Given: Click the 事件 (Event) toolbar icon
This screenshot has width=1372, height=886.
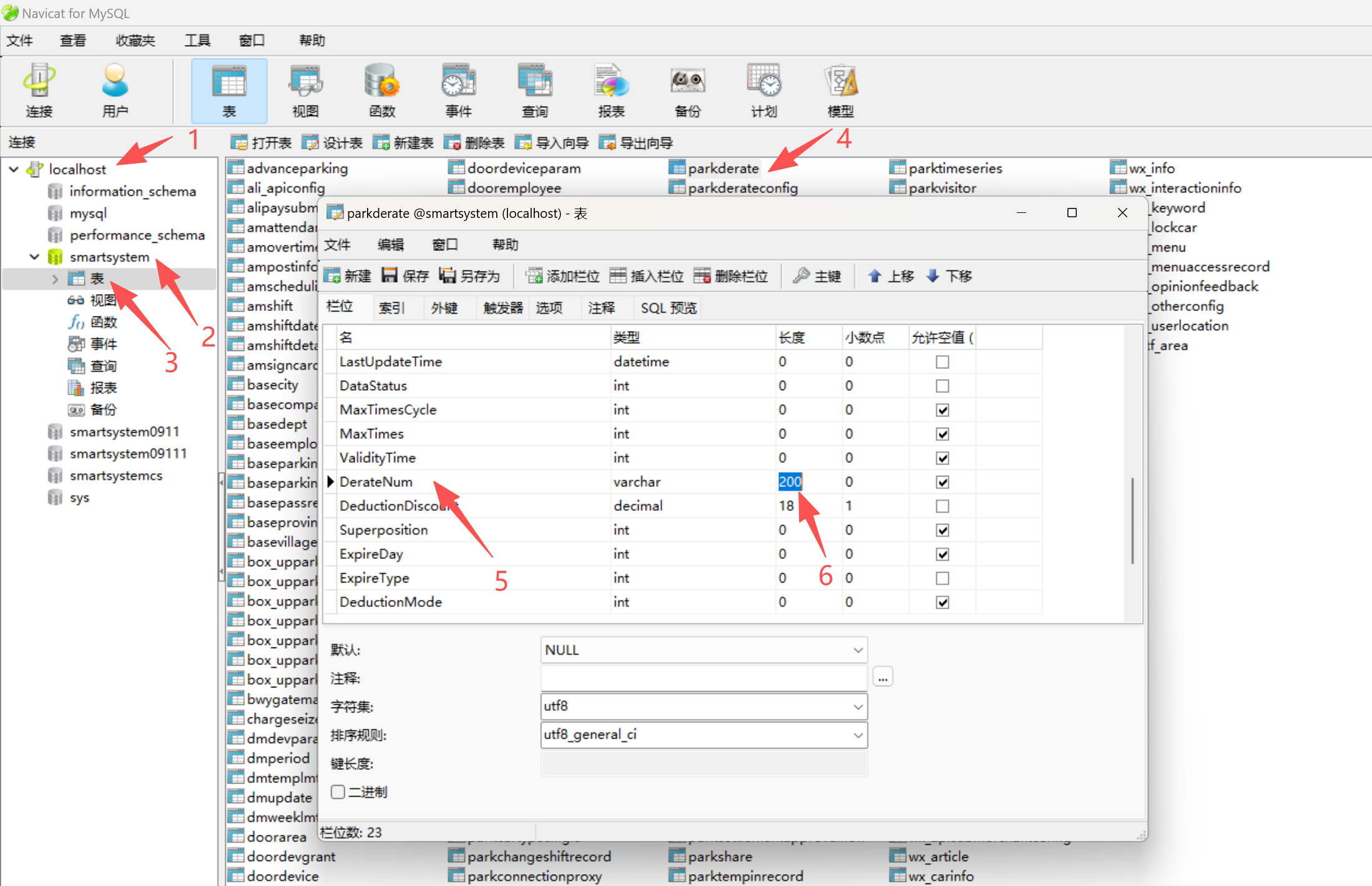Looking at the screenshot, I should [458, 91].
